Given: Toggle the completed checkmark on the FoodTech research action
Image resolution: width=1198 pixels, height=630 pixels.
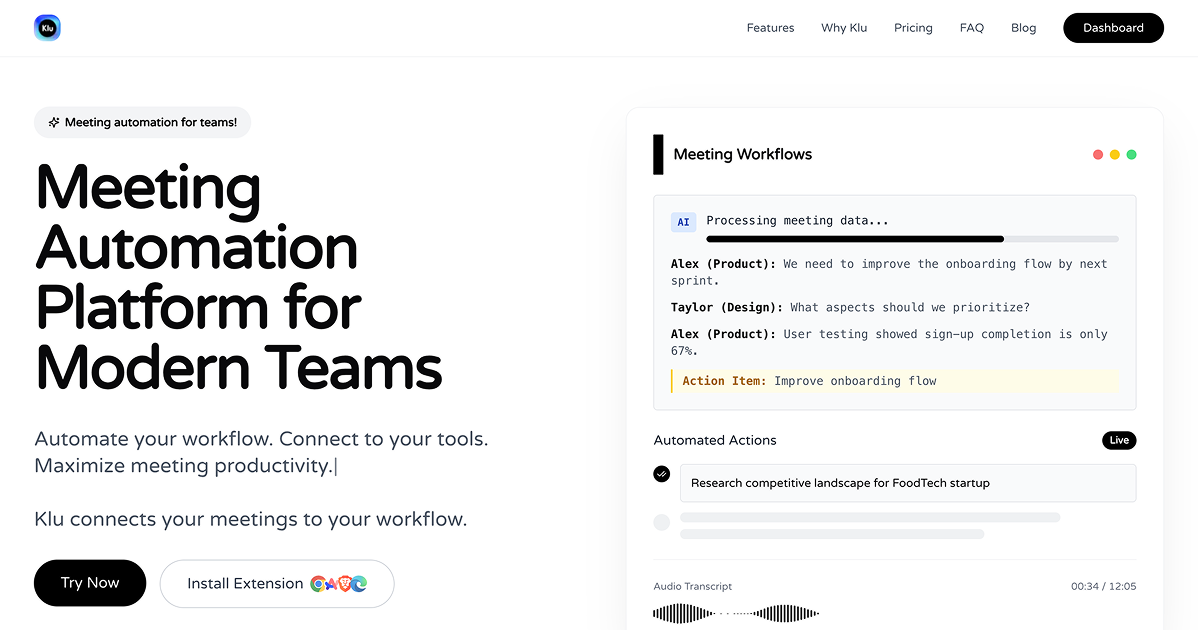Looking at the screenshot, I should (661, 474).
